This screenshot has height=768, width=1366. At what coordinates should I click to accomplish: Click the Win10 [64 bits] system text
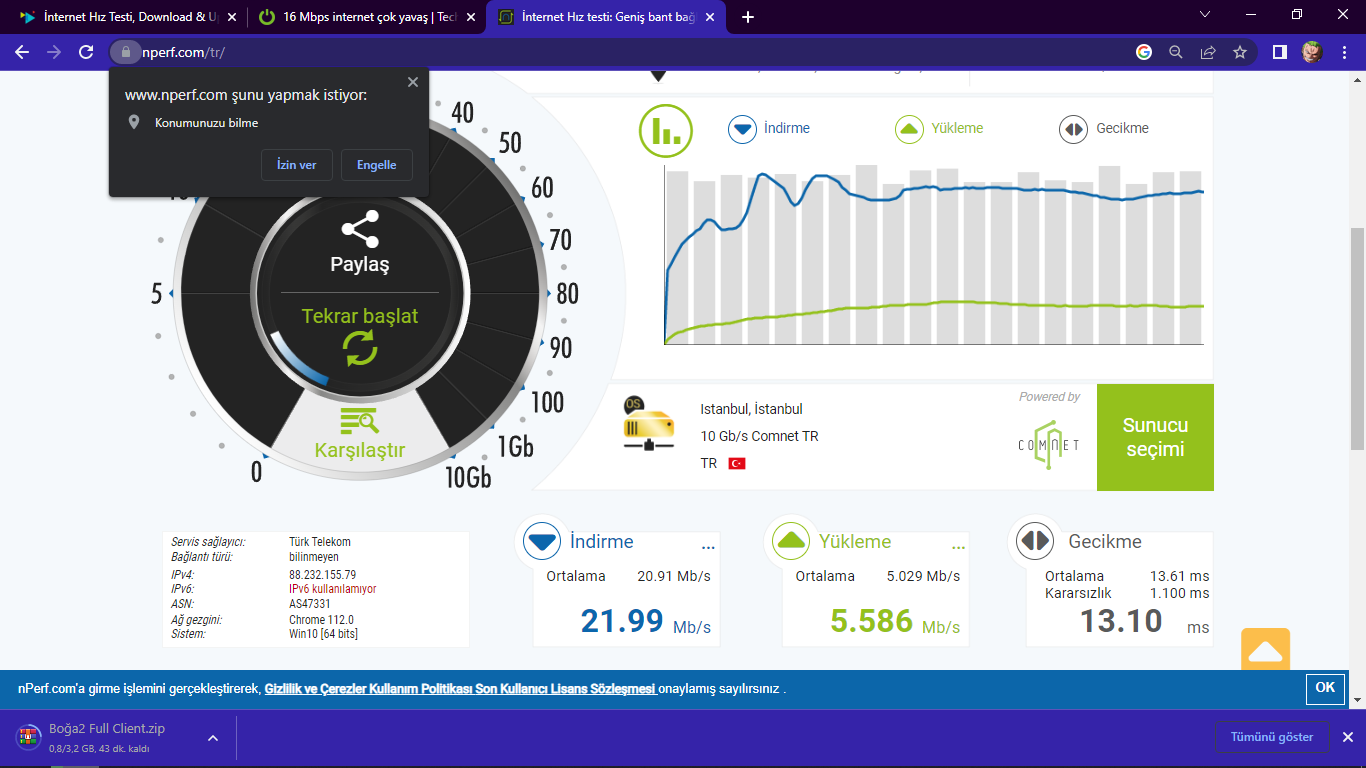tap(323, 634)
